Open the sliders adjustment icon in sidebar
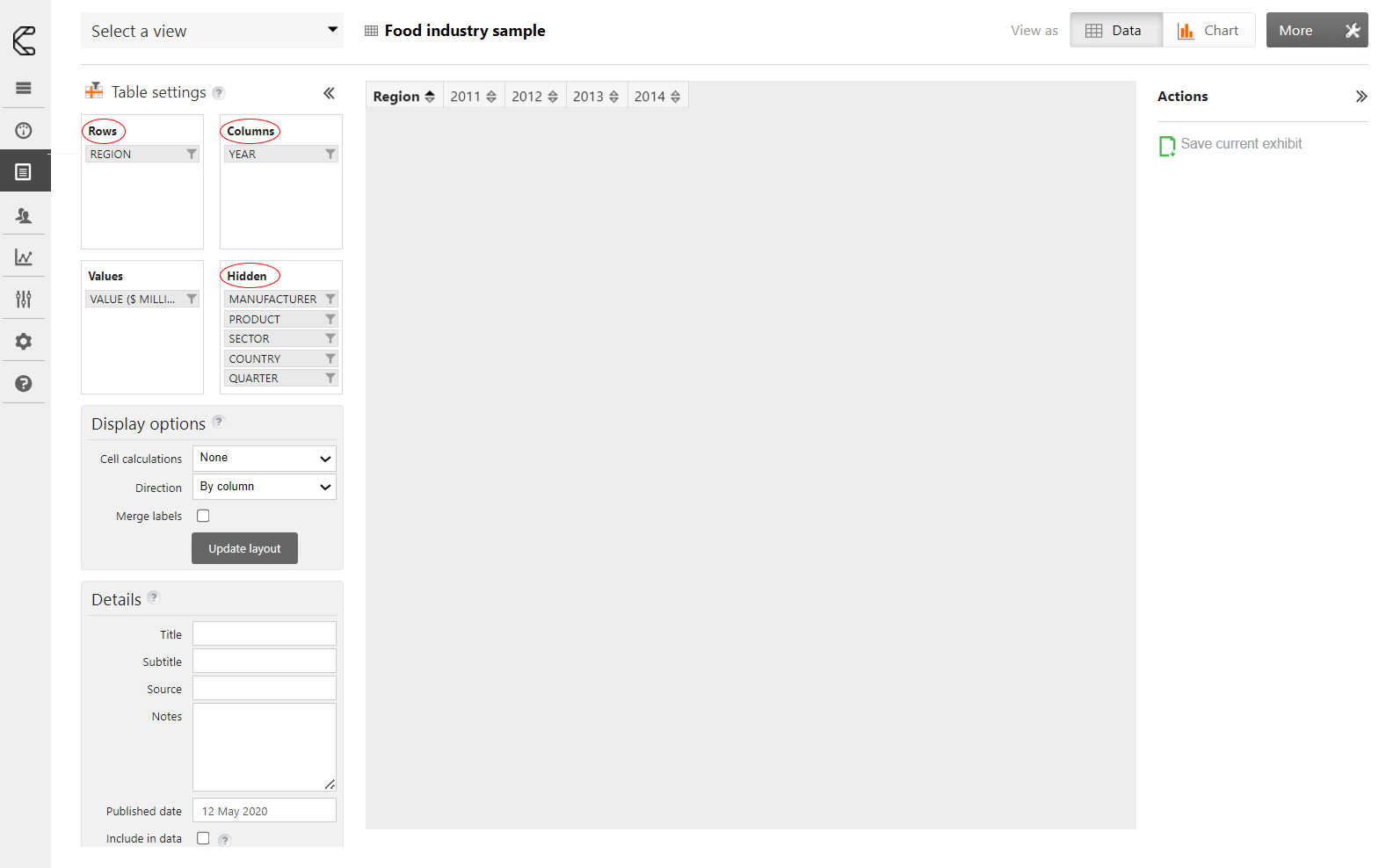The height and width of the screenshot is (868, 1386). [24, 300]
